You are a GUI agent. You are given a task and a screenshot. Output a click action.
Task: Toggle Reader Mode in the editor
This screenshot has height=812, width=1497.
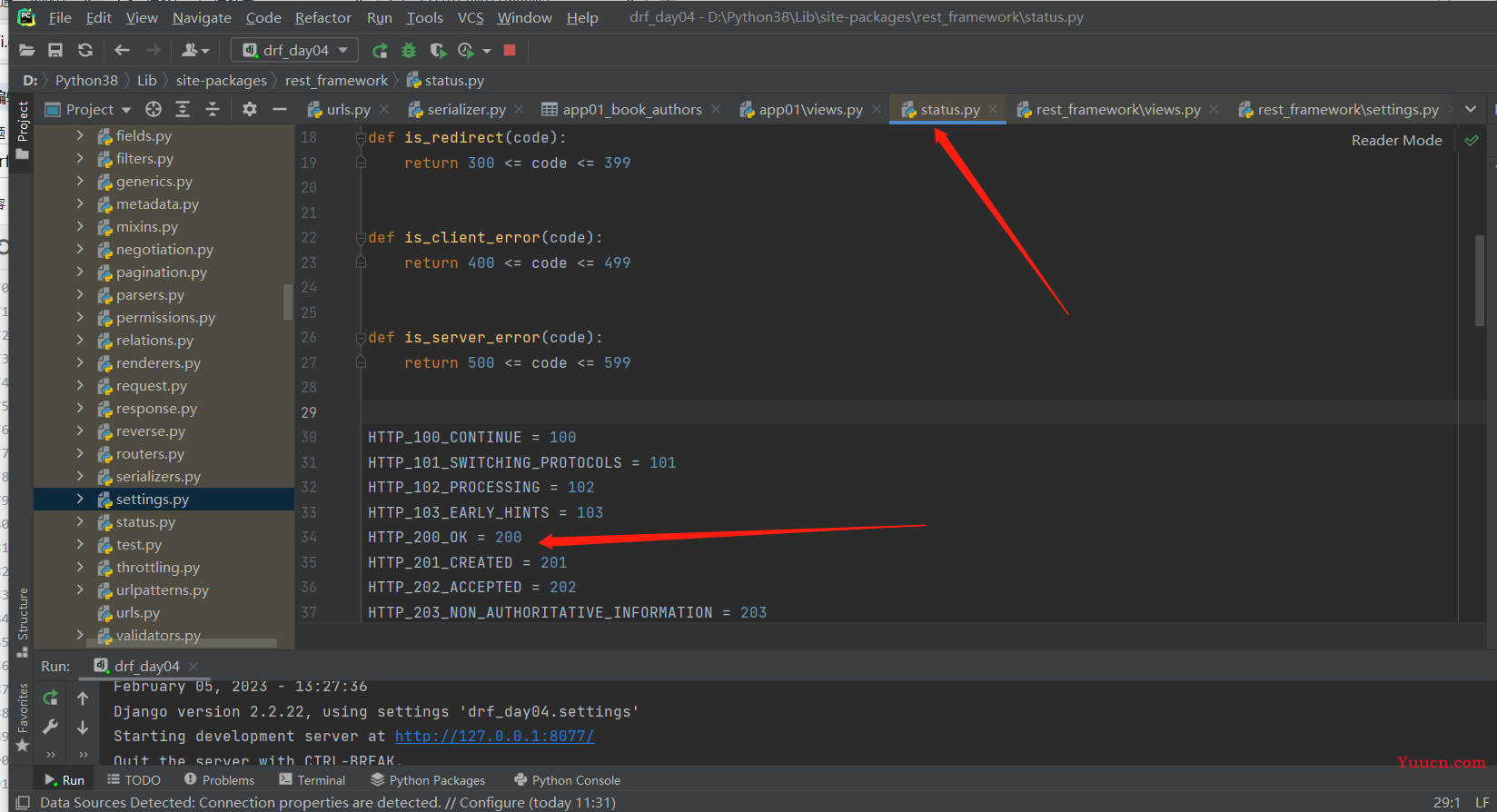tap(1396, 140)
